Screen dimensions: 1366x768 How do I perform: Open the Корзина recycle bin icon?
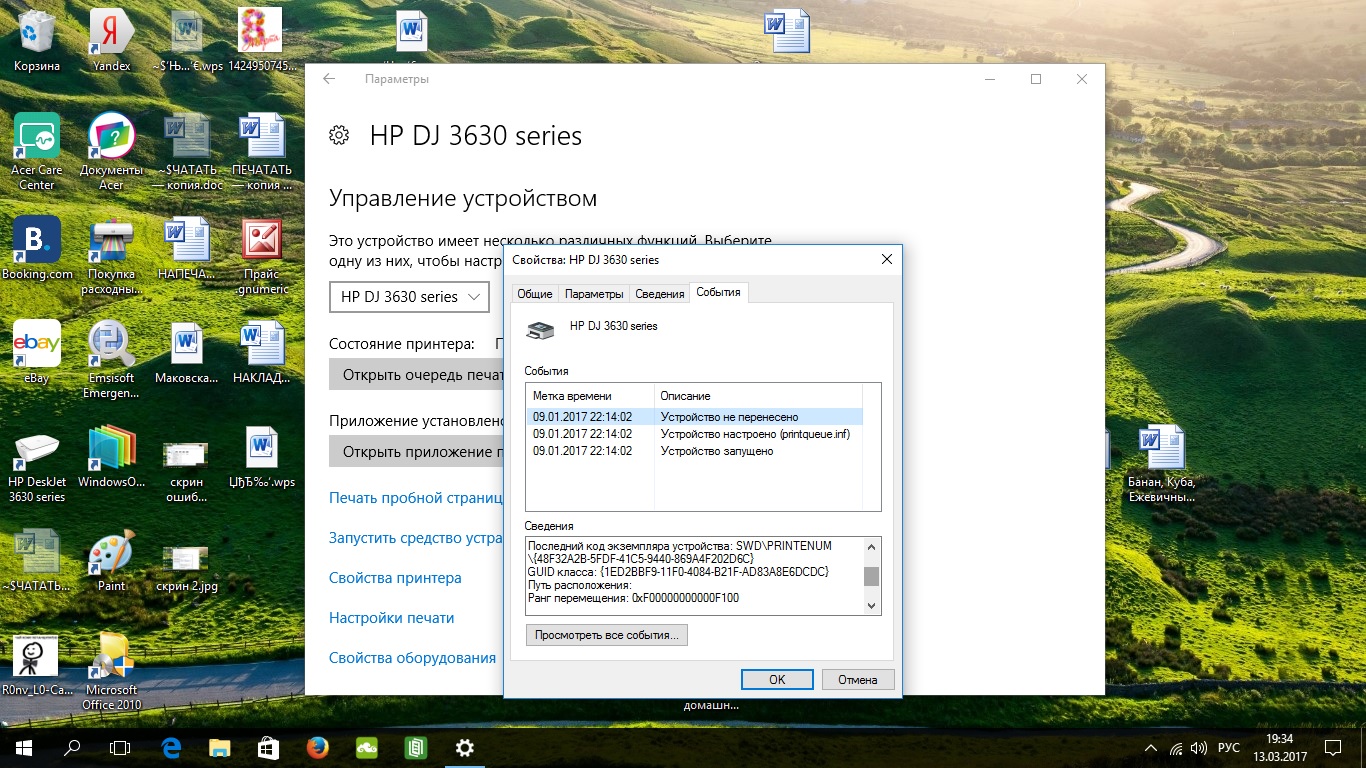click(x=37, y=41)
